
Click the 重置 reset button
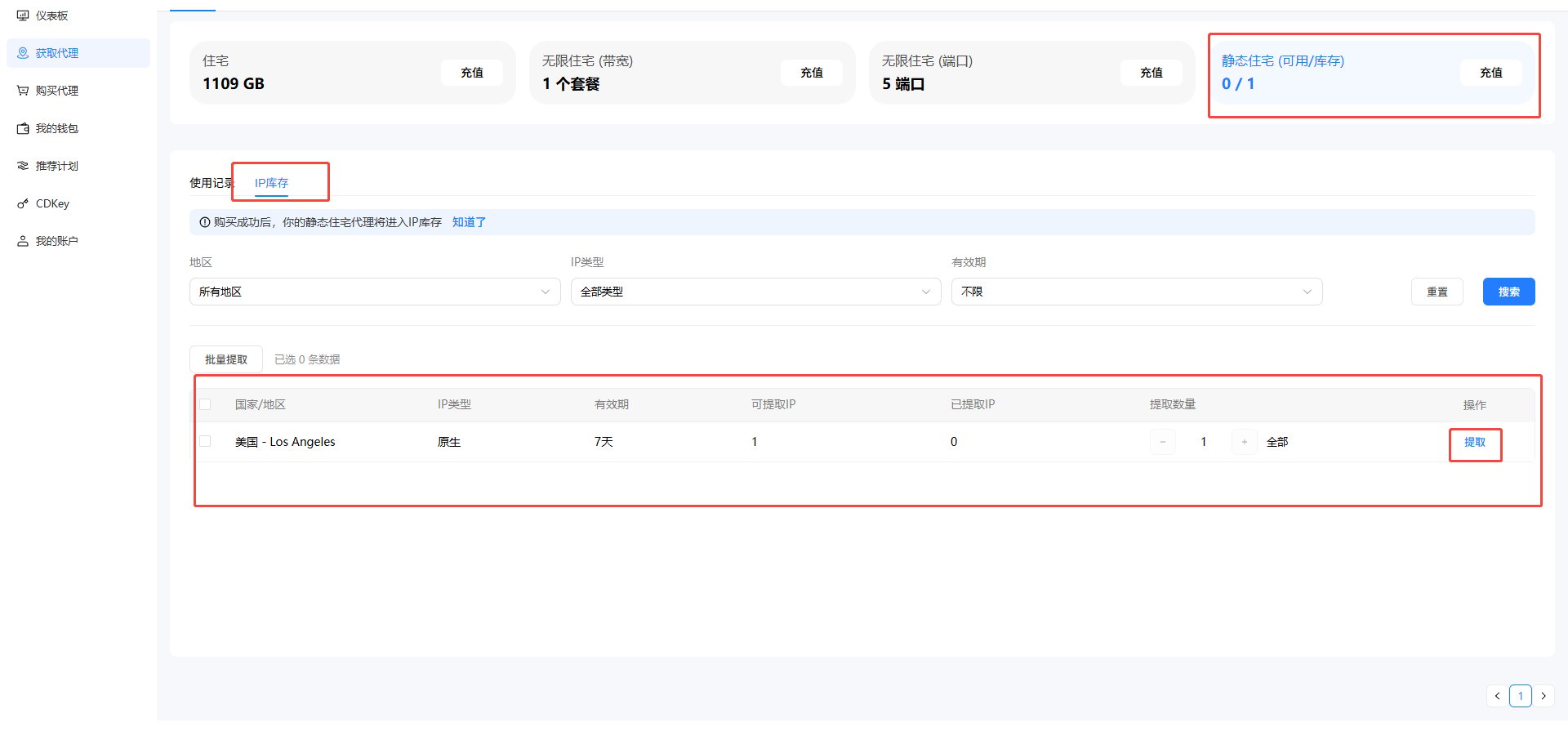(x=1437, y=292)
